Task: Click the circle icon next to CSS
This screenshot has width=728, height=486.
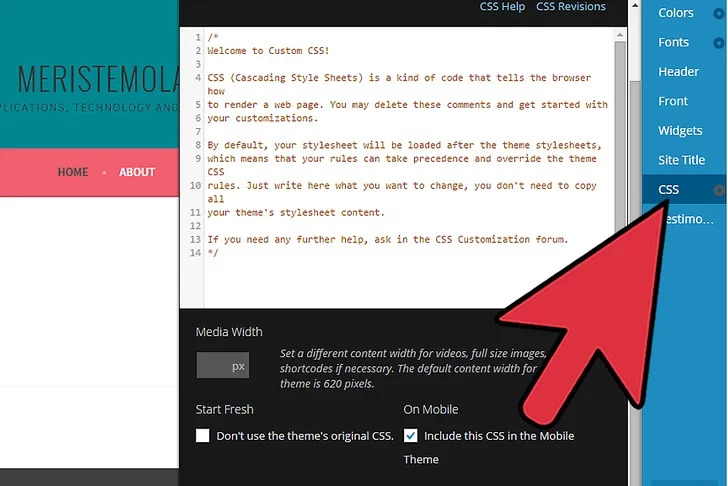Action: click(719, 190)
